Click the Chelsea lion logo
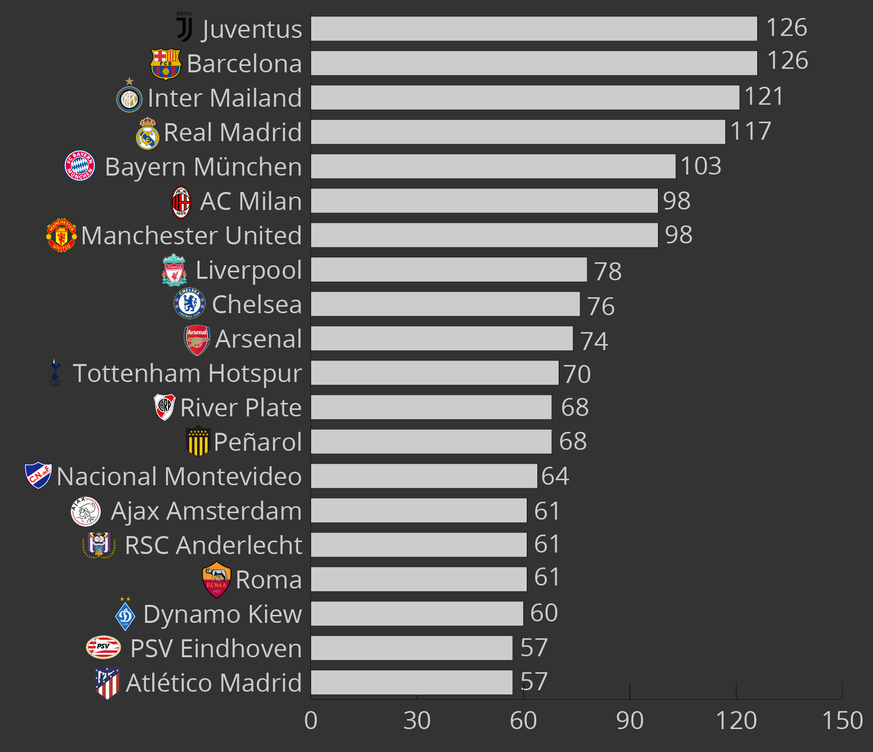This screenshot has height=752, width=873. pyautogui.click(x=189, y=303)
